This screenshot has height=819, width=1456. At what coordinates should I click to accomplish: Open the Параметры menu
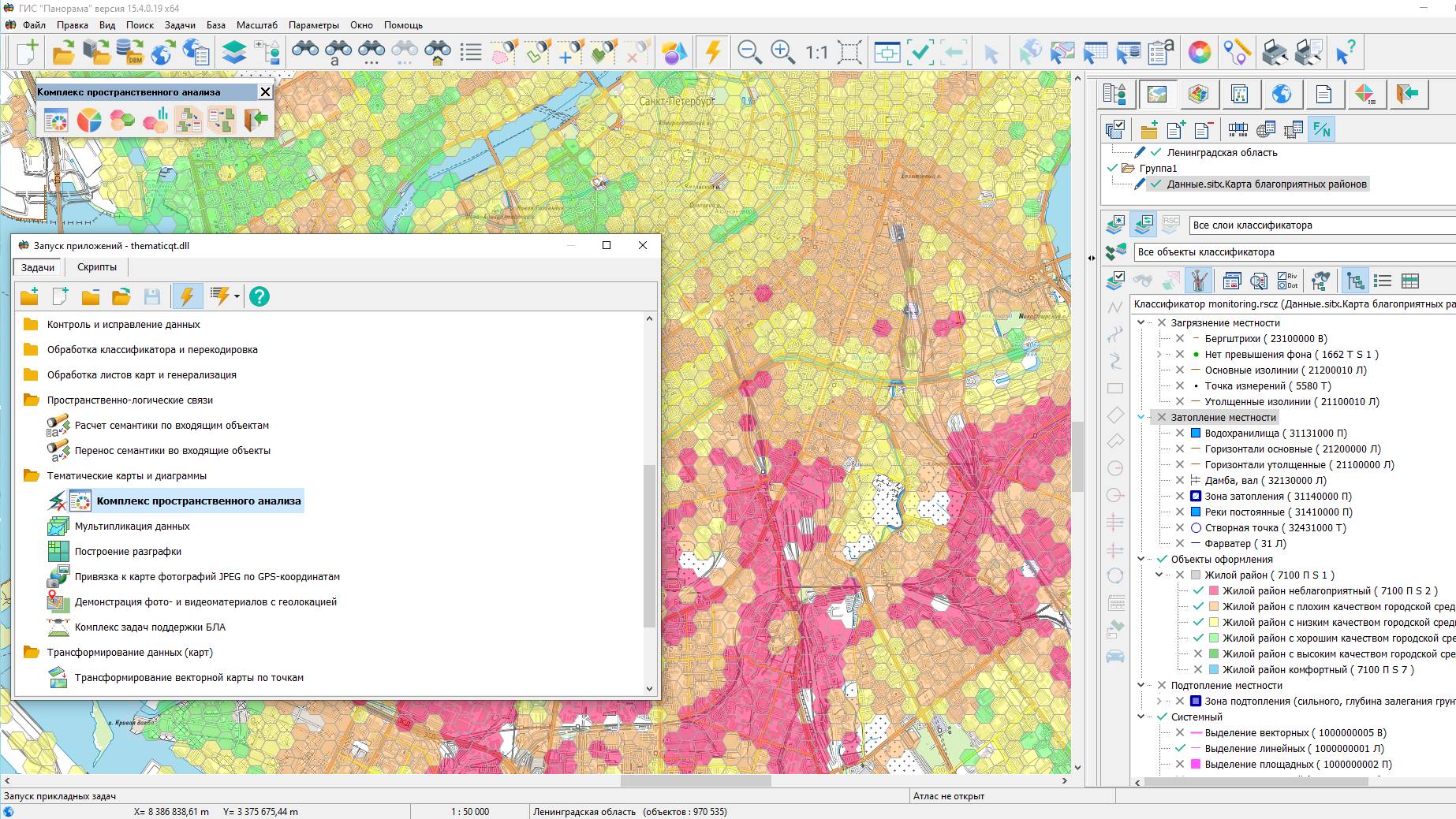pyautogui.click(x=314, y=25)
